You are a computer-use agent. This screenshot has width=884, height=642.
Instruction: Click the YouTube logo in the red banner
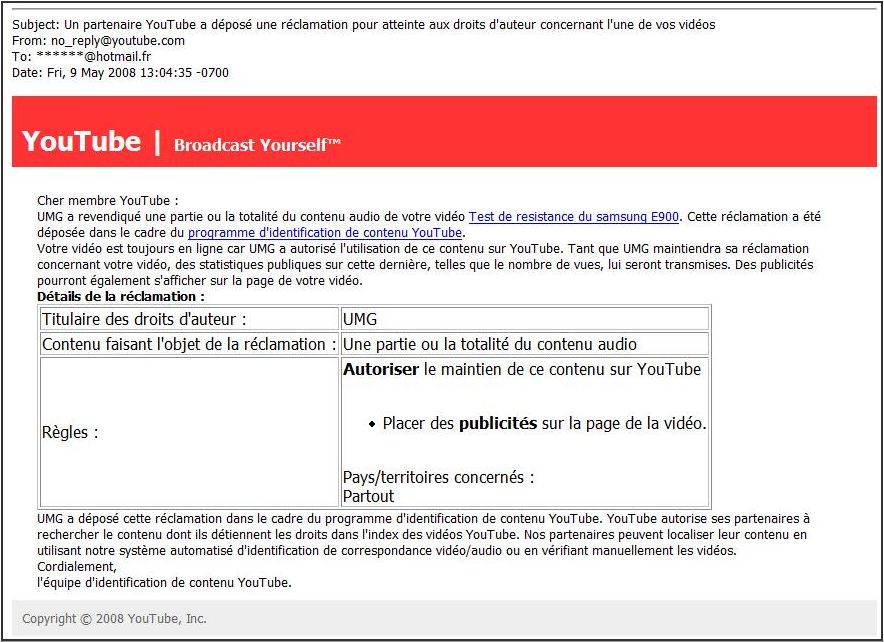(81, 140)
